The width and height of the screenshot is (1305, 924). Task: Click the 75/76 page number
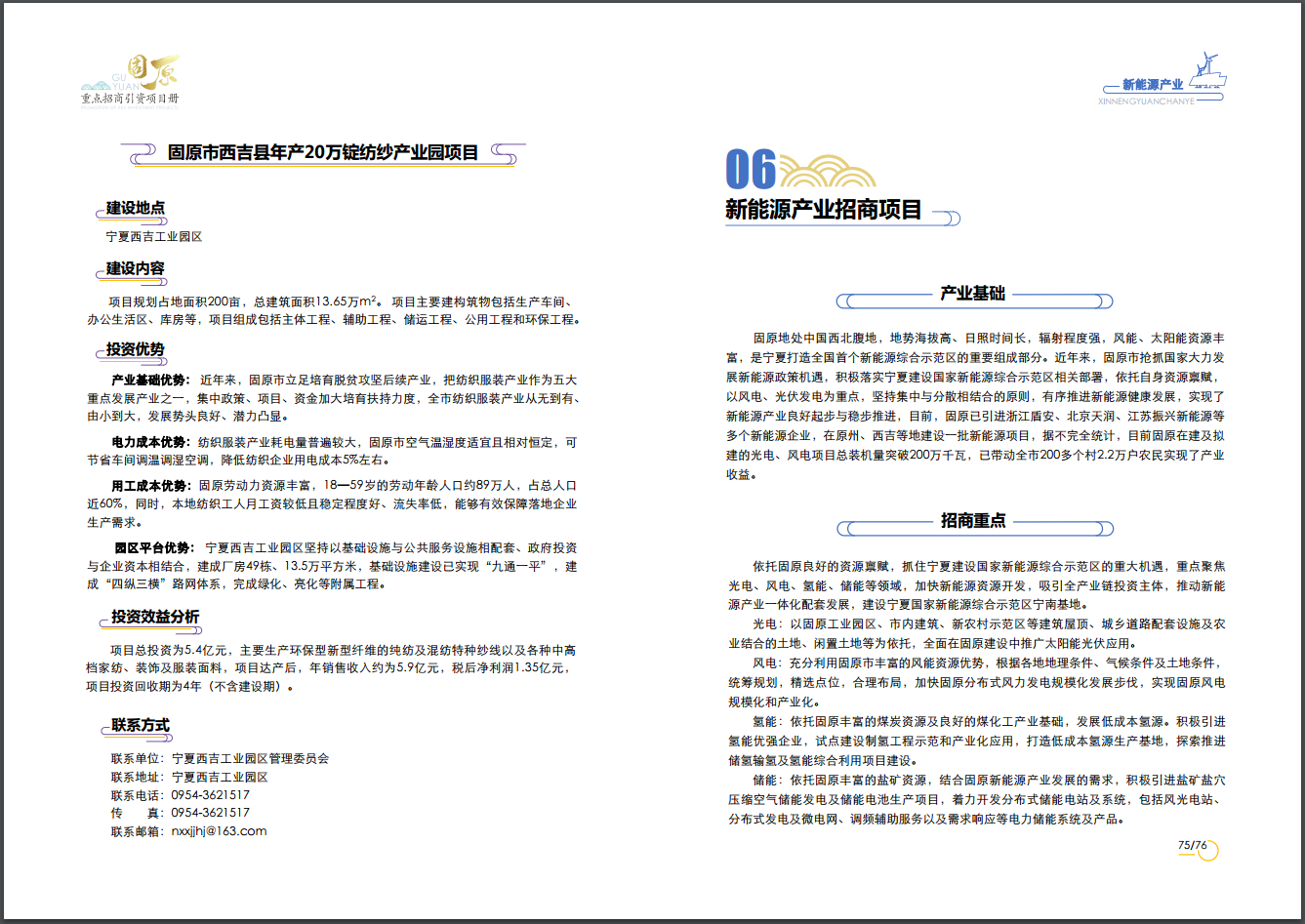1193,846
